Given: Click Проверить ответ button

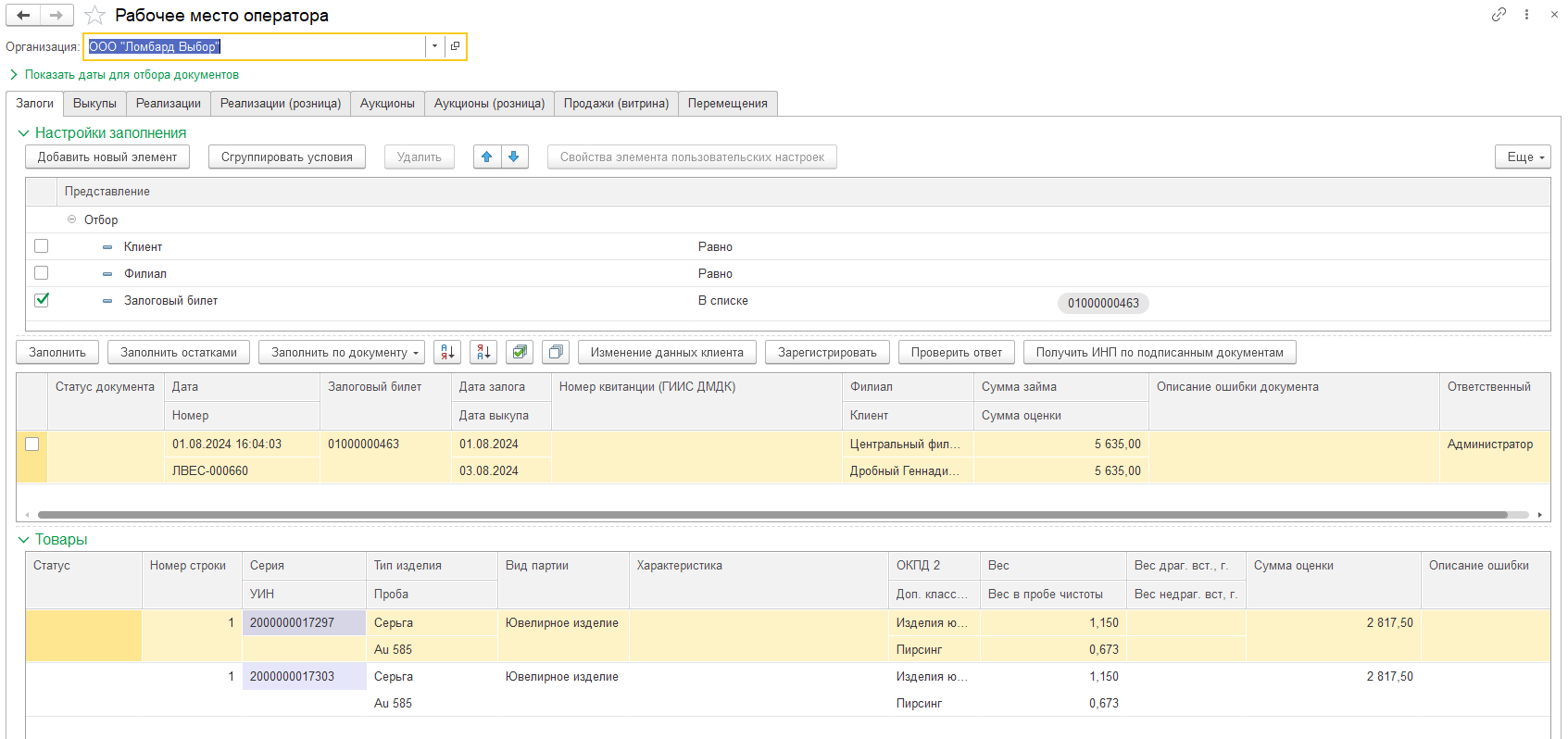Looking at the screenshot, I should pos(957,352).
